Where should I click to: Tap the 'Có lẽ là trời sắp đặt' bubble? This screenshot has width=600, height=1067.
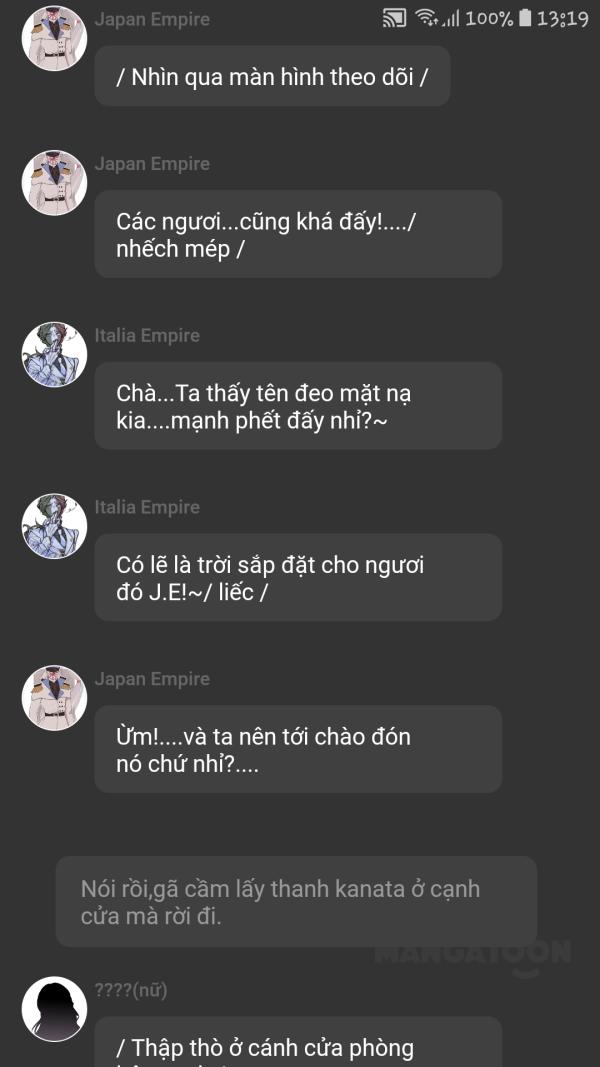tap(298, 577)
